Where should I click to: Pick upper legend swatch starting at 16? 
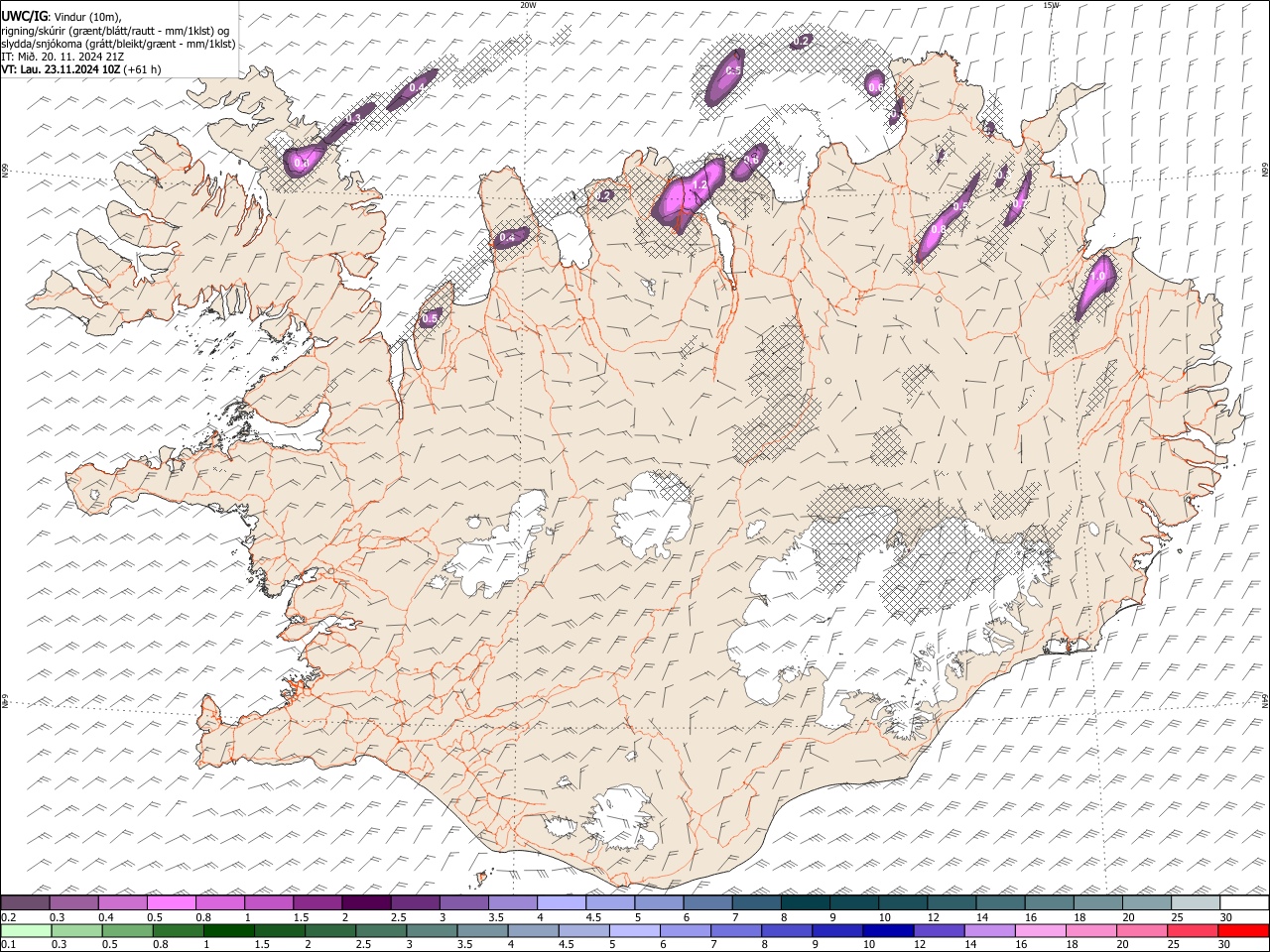point(1049,903)
